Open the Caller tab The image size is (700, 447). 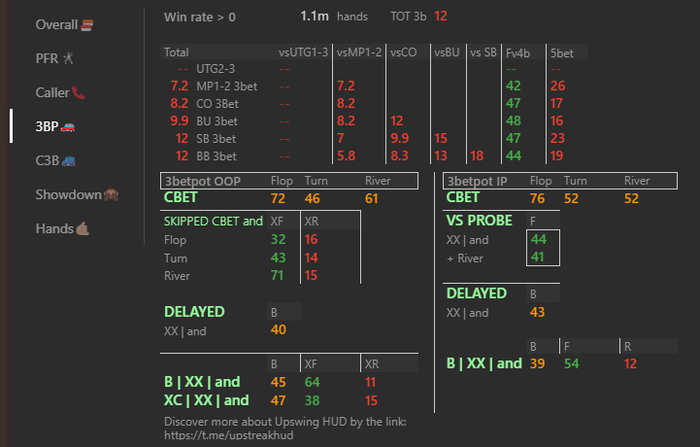[x=60, y=92]
